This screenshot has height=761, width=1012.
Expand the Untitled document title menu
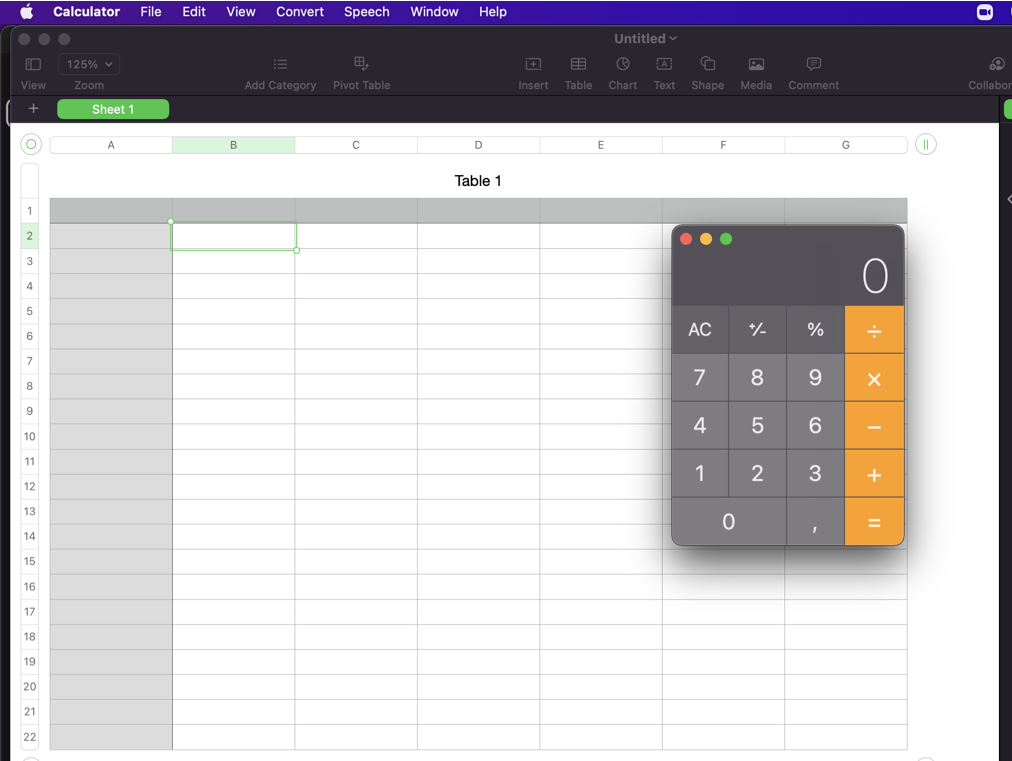[x=645, y=38]
